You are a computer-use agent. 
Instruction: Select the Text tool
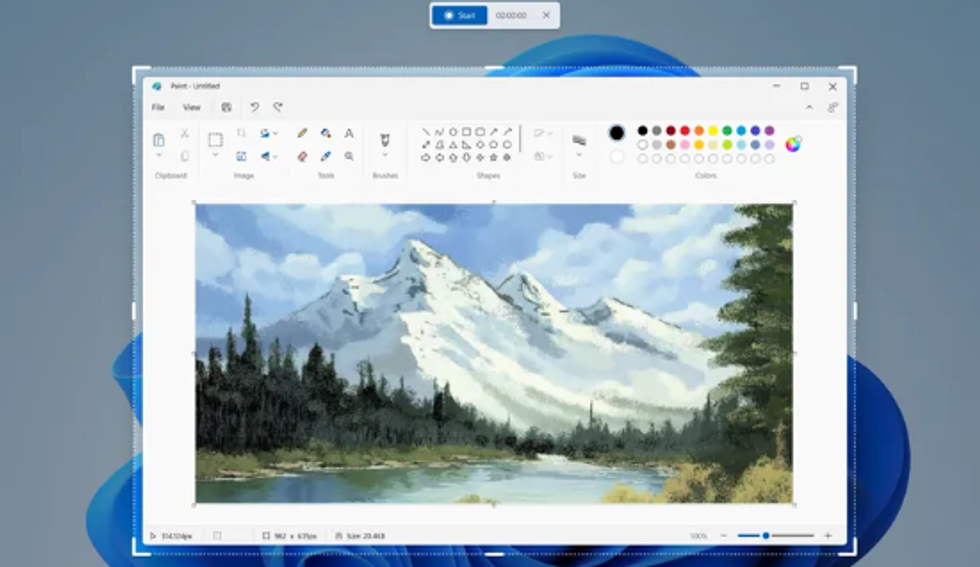pyautogui.click(x=349, y=133)
